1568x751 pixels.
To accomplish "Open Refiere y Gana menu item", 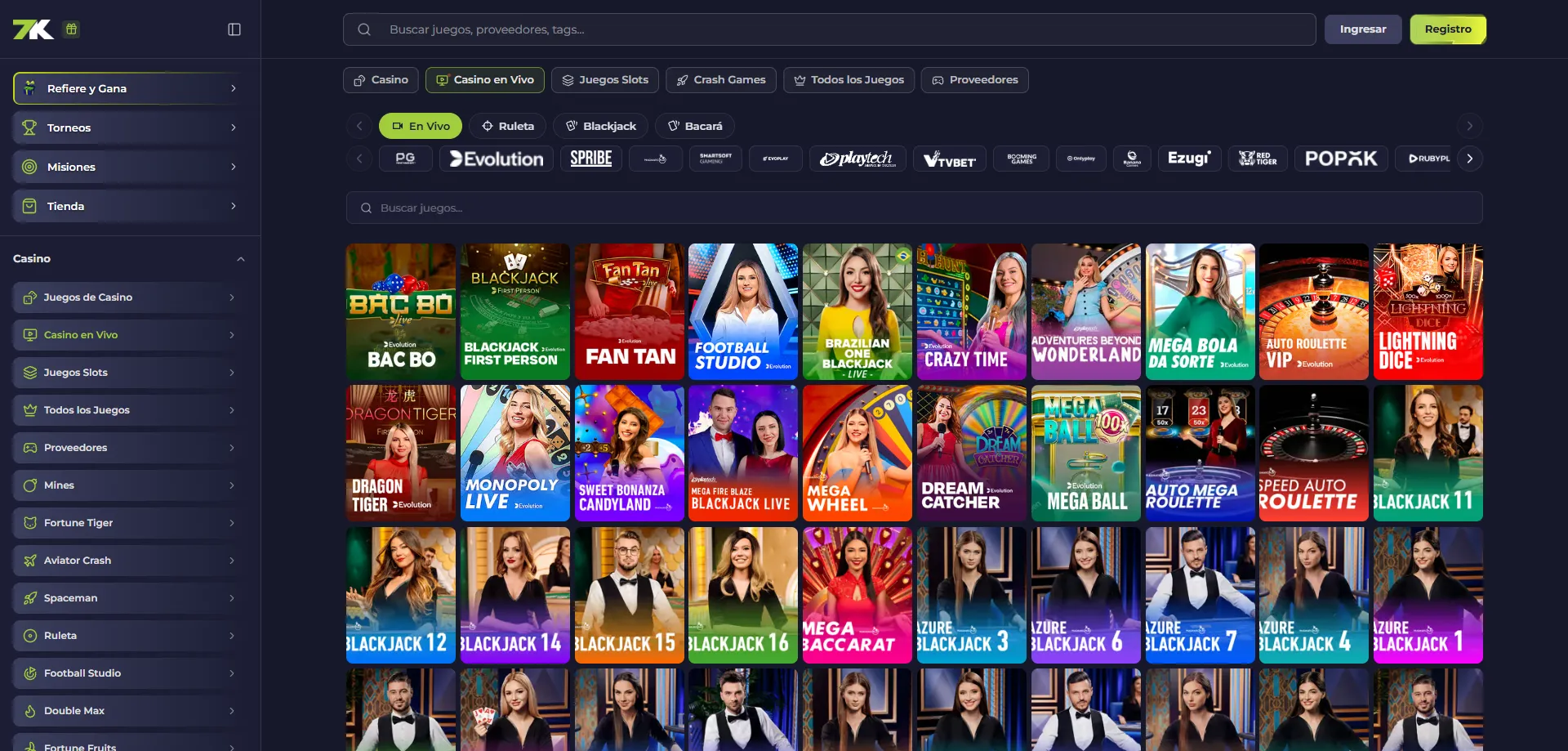I will click(x=131, y=88).
